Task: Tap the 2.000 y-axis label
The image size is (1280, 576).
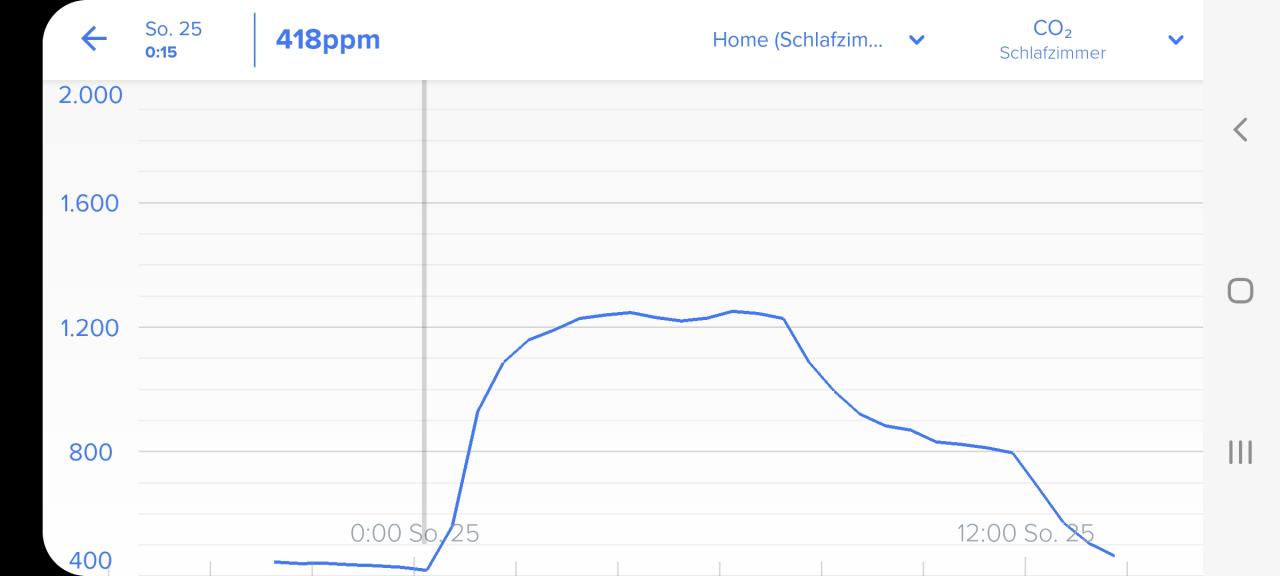Action: (x=90, y=95)
